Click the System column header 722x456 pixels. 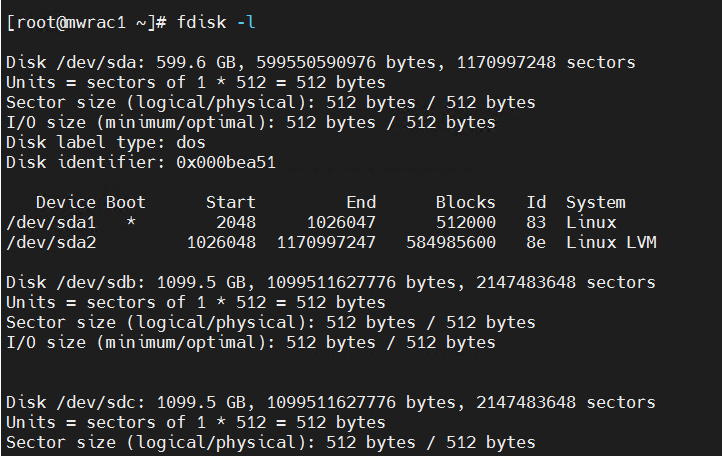click(595, 202)
